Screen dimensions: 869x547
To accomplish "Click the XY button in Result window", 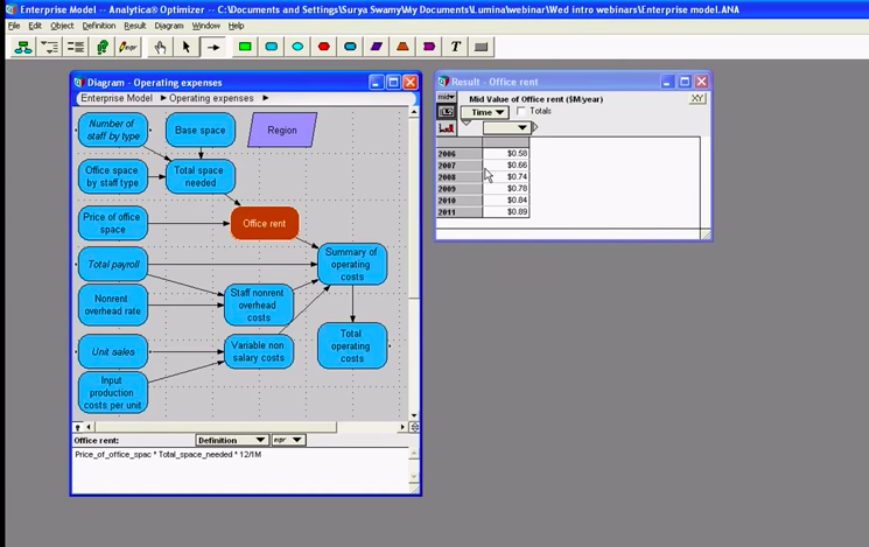I will pyautogui.click(x=697, y=99).
